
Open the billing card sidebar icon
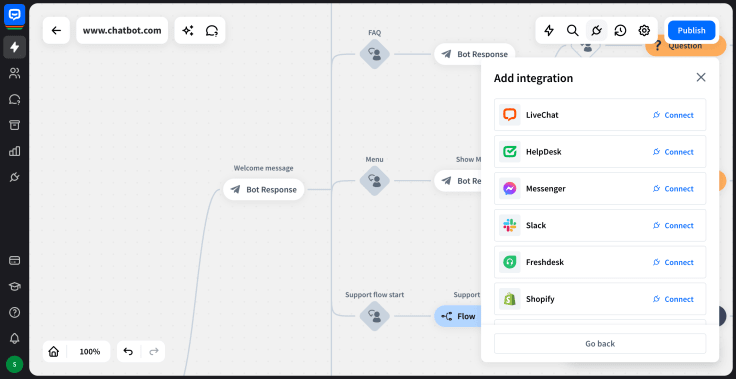click(x=15, y=260)
